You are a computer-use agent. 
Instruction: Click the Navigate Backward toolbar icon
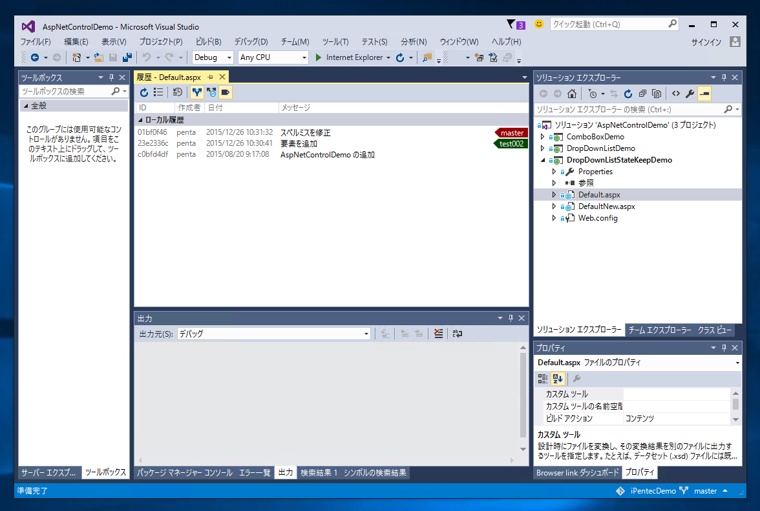point(35,58)
